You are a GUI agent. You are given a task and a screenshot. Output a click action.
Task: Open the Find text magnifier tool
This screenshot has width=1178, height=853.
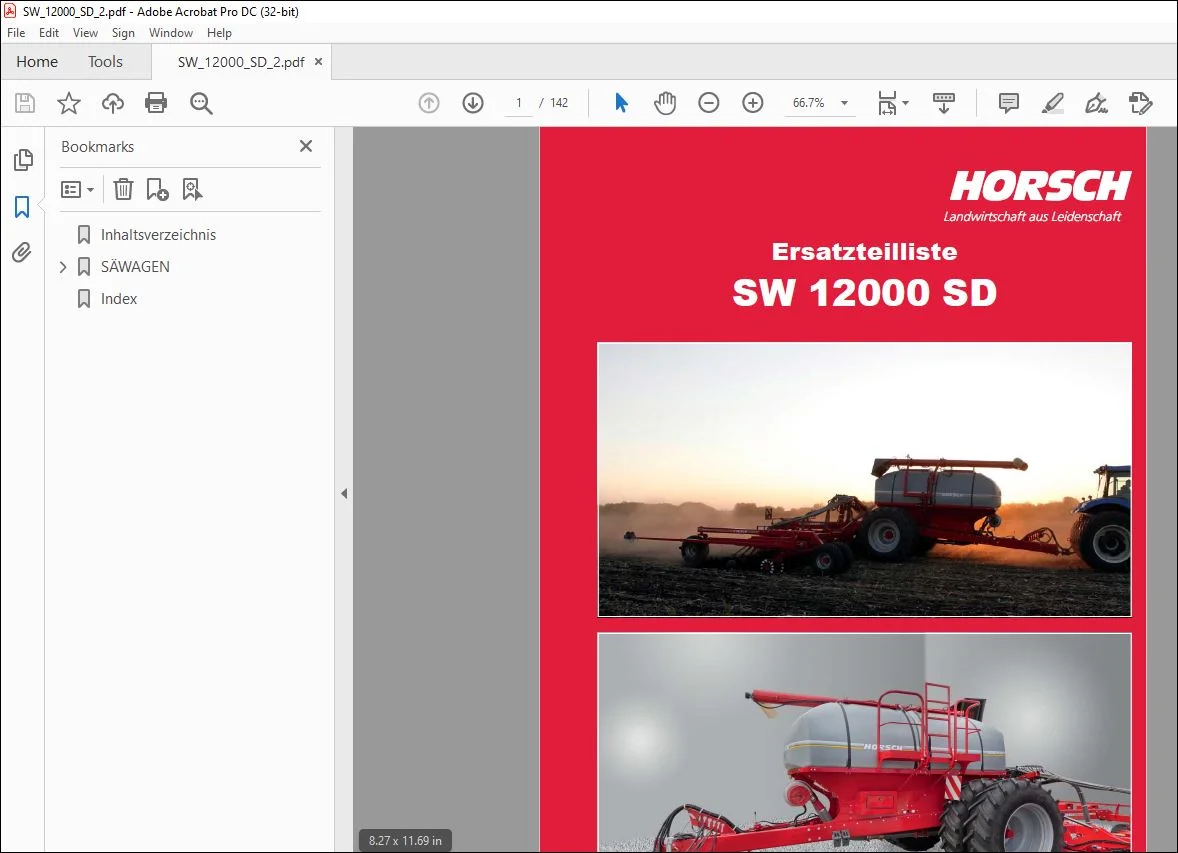click(201, 103)
